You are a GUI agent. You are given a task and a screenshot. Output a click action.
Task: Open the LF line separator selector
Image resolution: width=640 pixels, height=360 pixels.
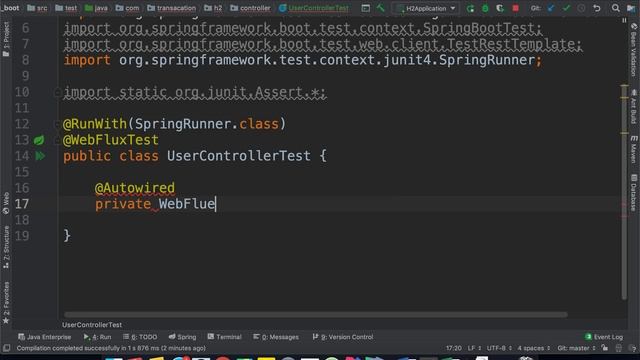point(474,348)
